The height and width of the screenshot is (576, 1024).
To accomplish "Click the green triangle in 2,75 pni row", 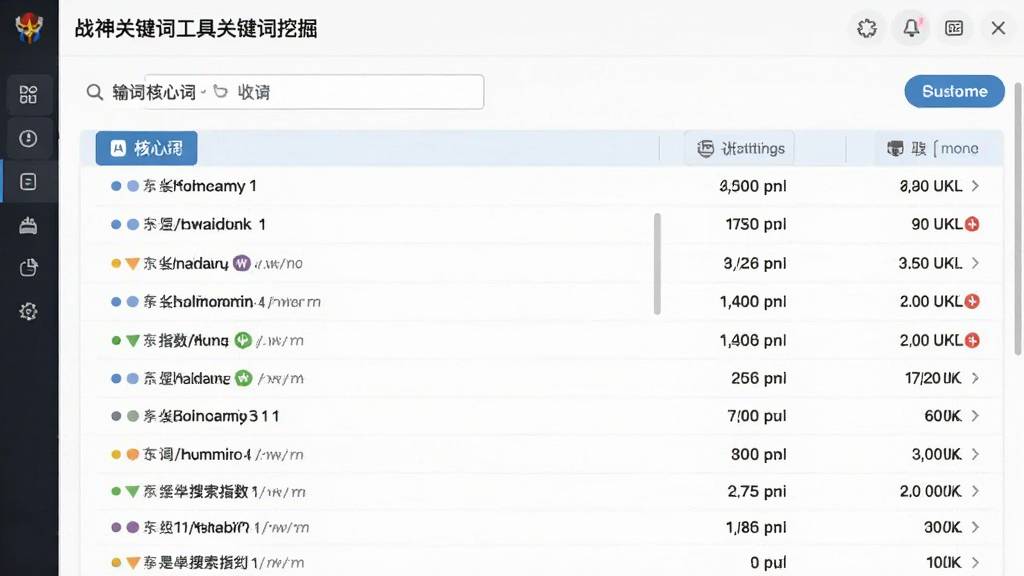I will 133,492.
